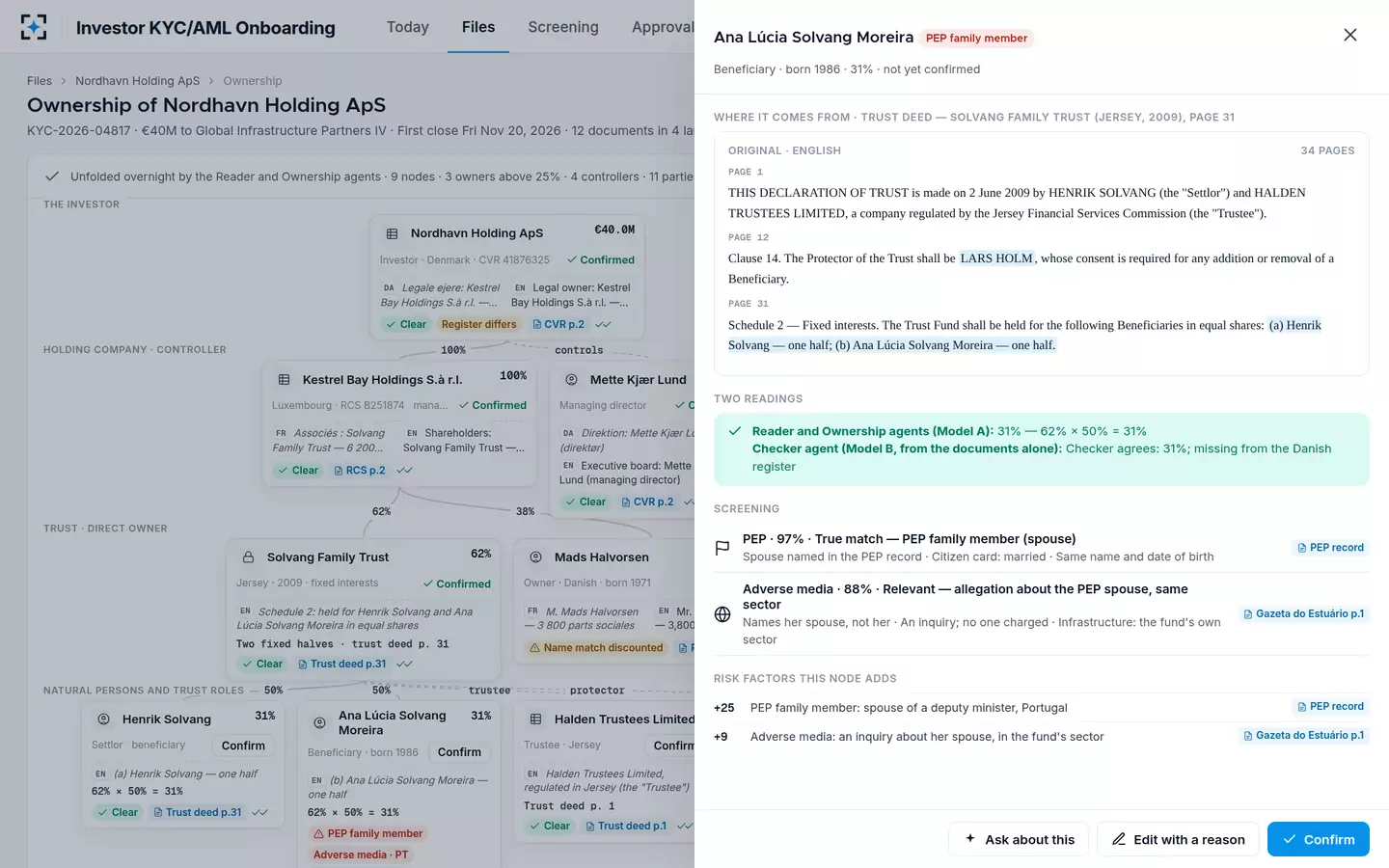Click Ask about this button
Image resolution: width=1389 pixels, height=868 pixels.
(1019, 839)
